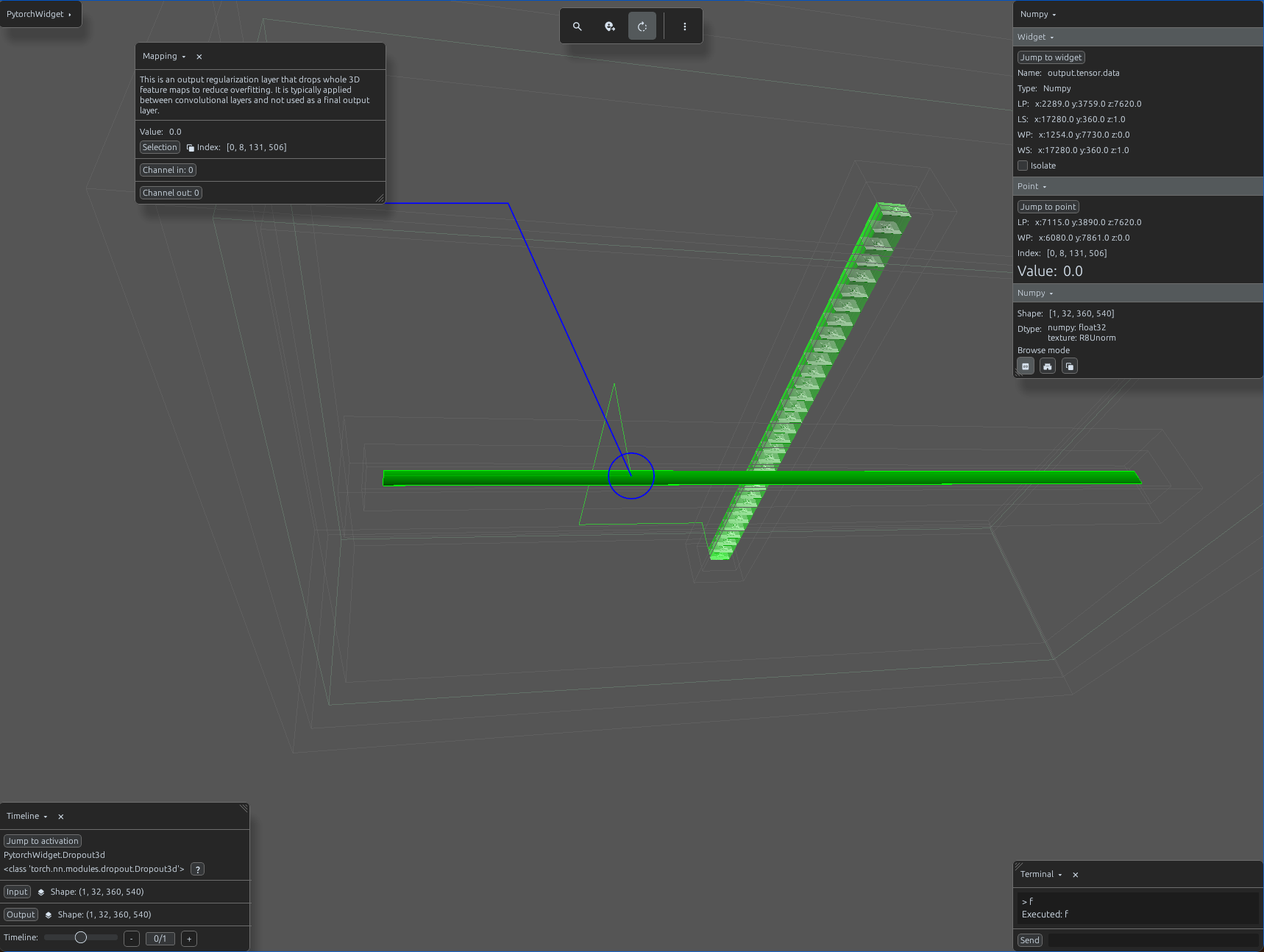The height and width of the screenshot is (952, 1264).
Task: Open the three-dot overflow menu in top toolbar
Action: click(x=685, y=26)
